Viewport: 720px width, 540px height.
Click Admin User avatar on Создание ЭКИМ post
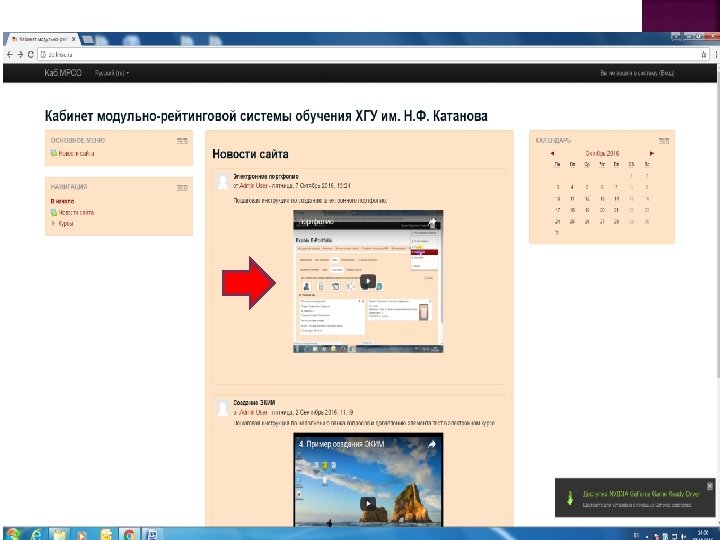tap(223, 408)
